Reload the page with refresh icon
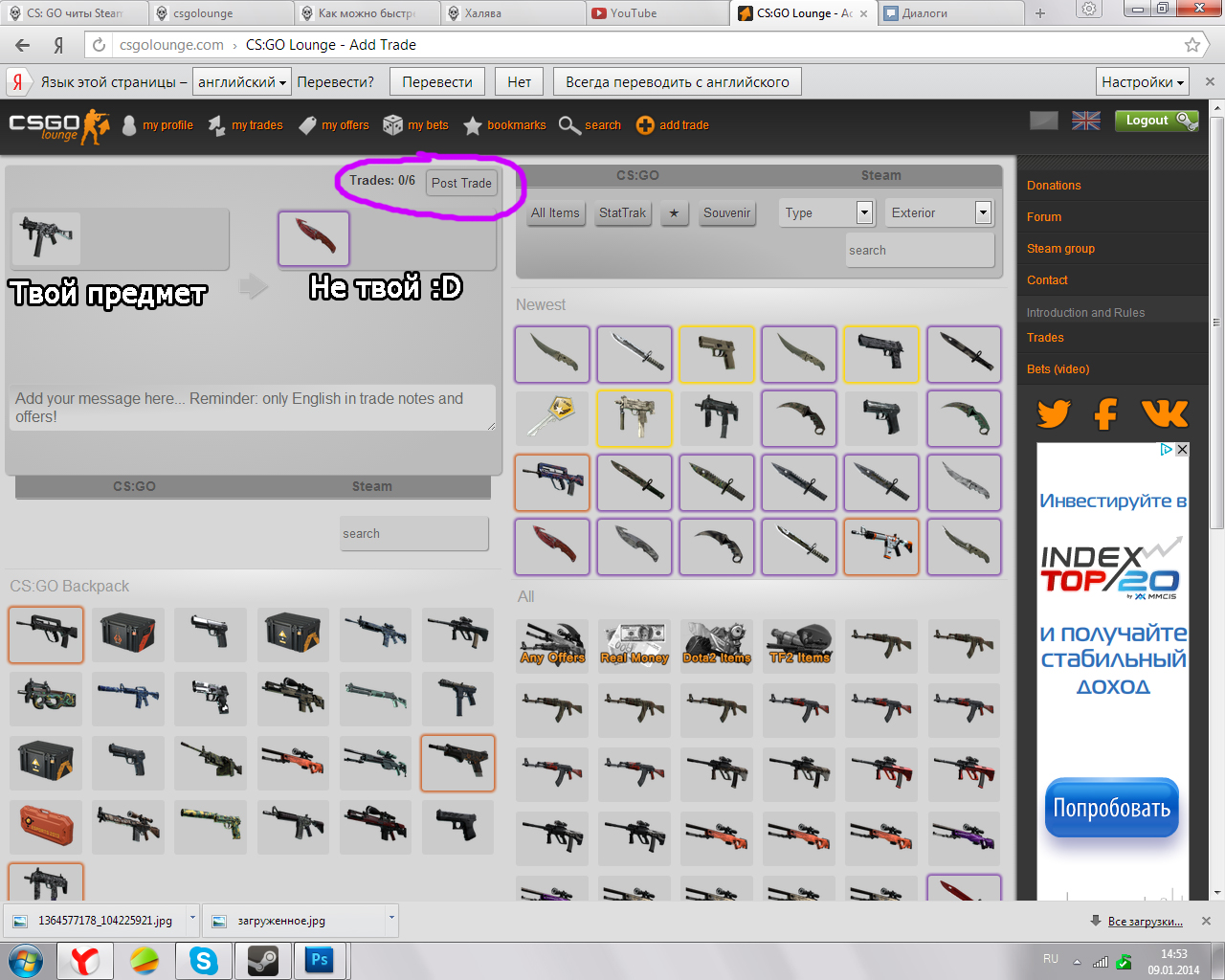Image resolution: width=1225 pixels, height=980 pixels. 99,45
